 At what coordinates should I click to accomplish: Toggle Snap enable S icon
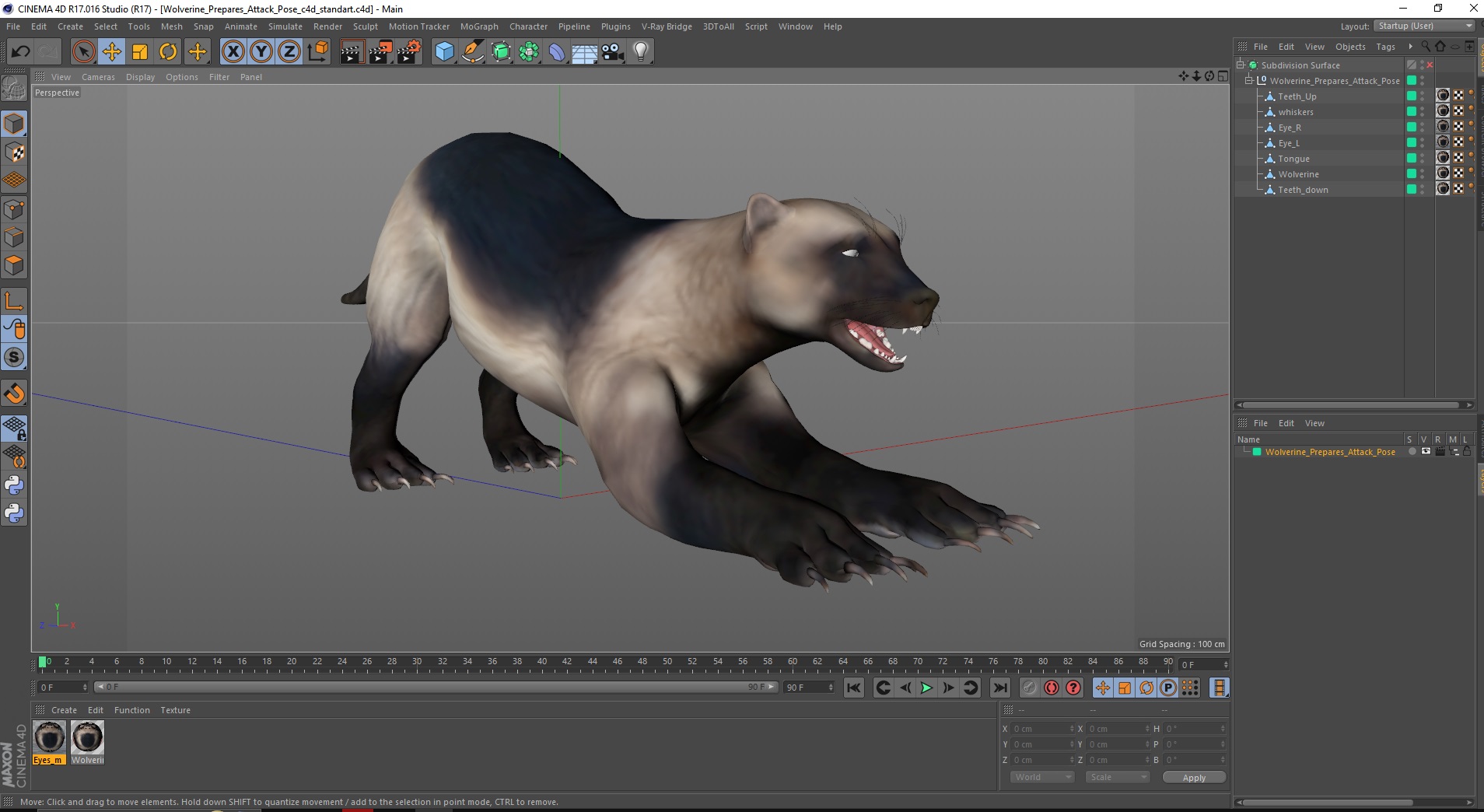(14, 357)
